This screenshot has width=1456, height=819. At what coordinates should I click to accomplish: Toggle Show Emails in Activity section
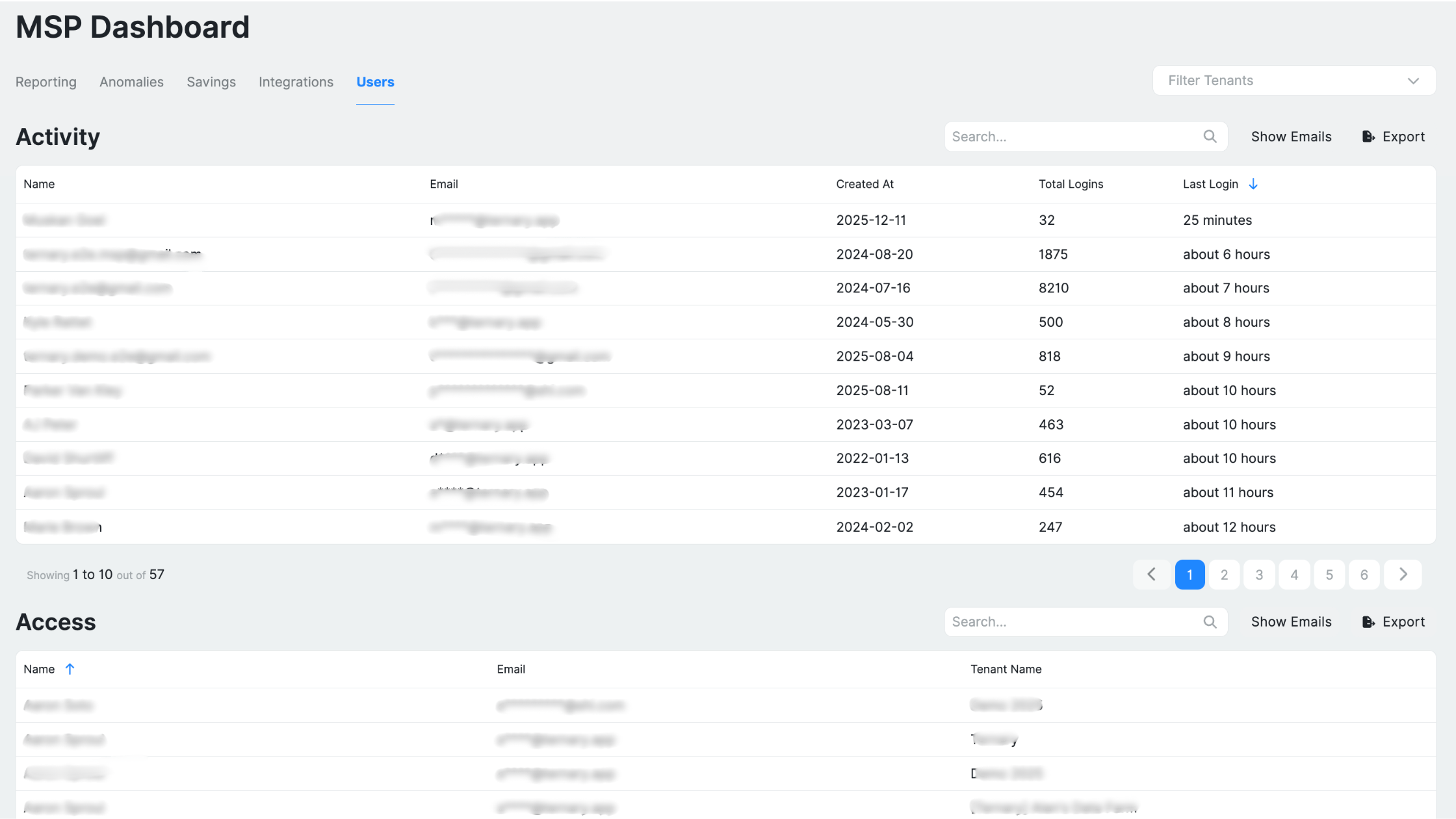point(1291,136)
